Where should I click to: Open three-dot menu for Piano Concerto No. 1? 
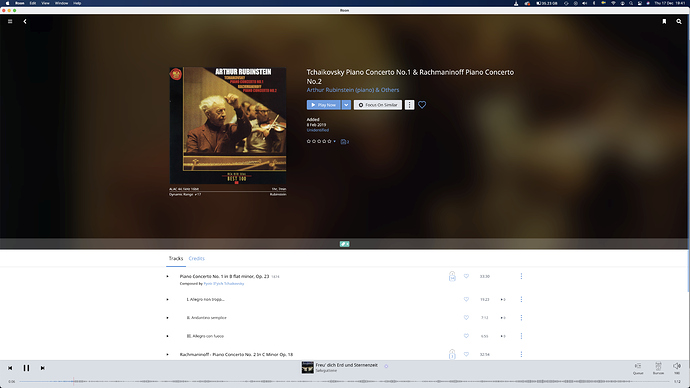coord(521,276)
